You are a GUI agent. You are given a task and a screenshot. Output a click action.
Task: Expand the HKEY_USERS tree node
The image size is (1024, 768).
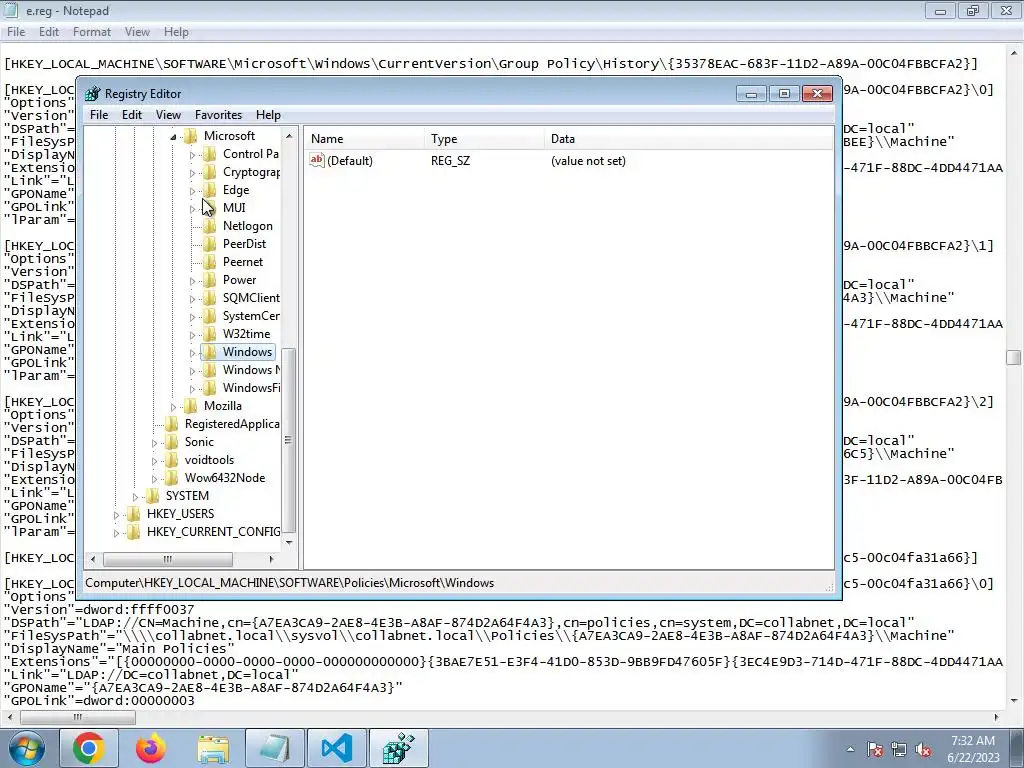pyautogui.click(x=116, y=515)
